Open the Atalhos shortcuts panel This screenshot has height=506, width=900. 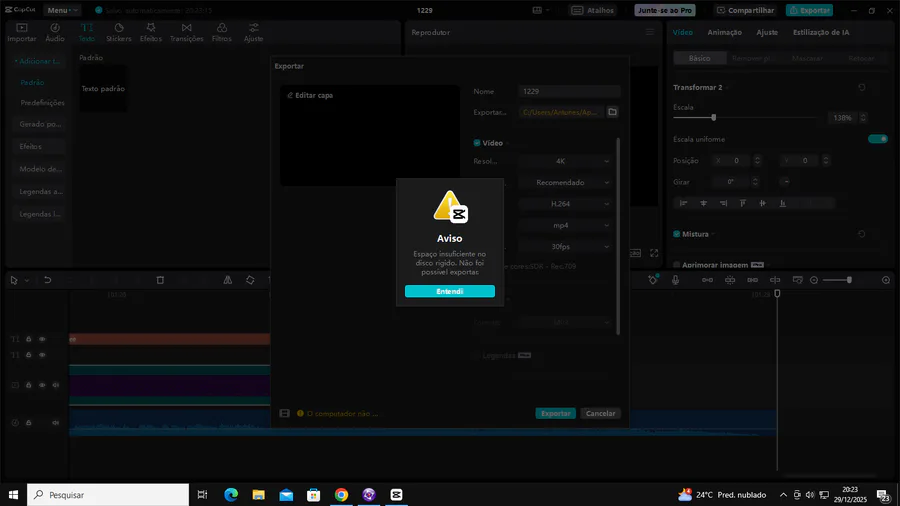[593, 10]
